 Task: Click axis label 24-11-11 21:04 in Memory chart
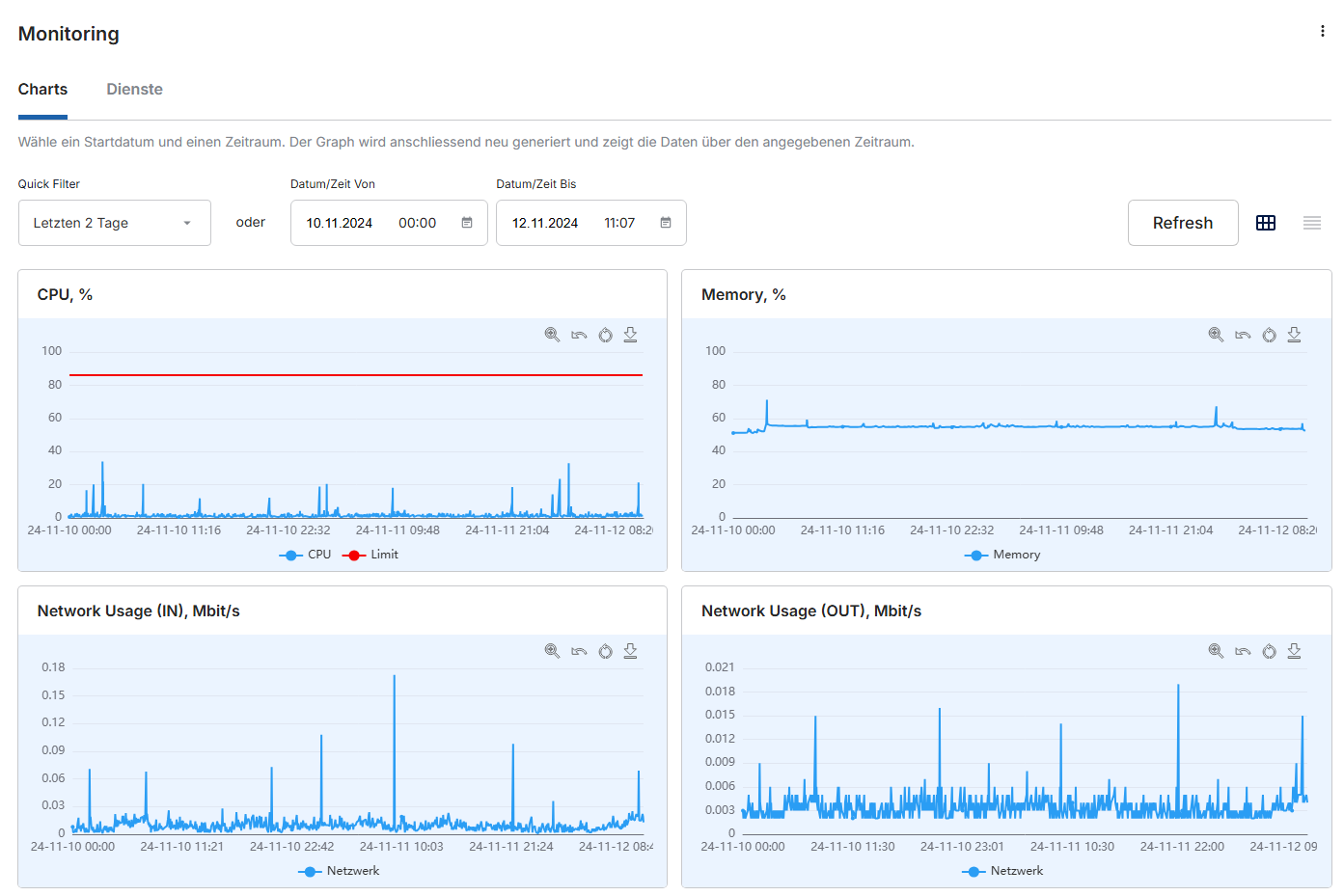click(1170, 530)
